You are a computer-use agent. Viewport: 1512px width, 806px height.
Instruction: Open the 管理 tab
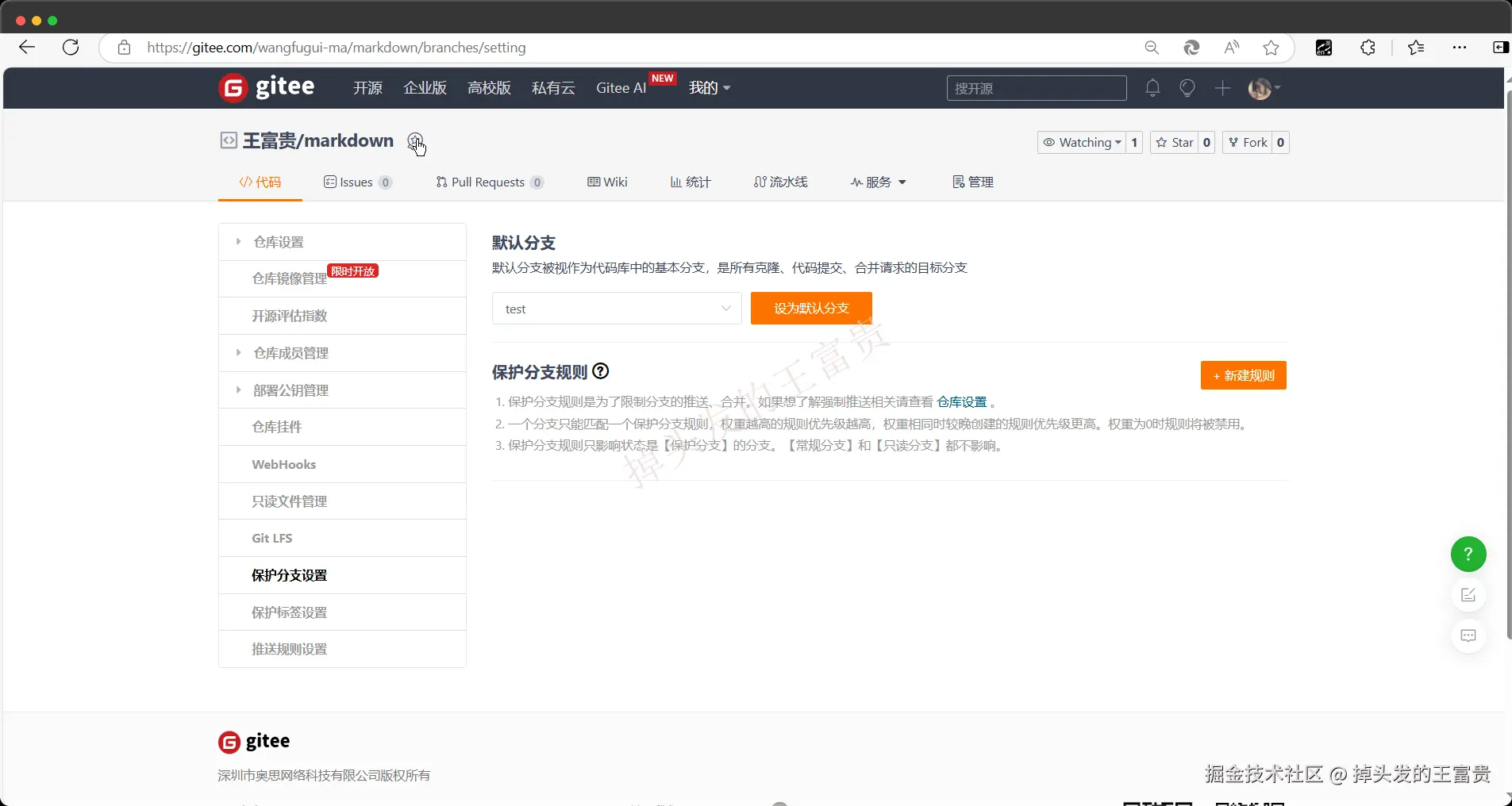973,182
